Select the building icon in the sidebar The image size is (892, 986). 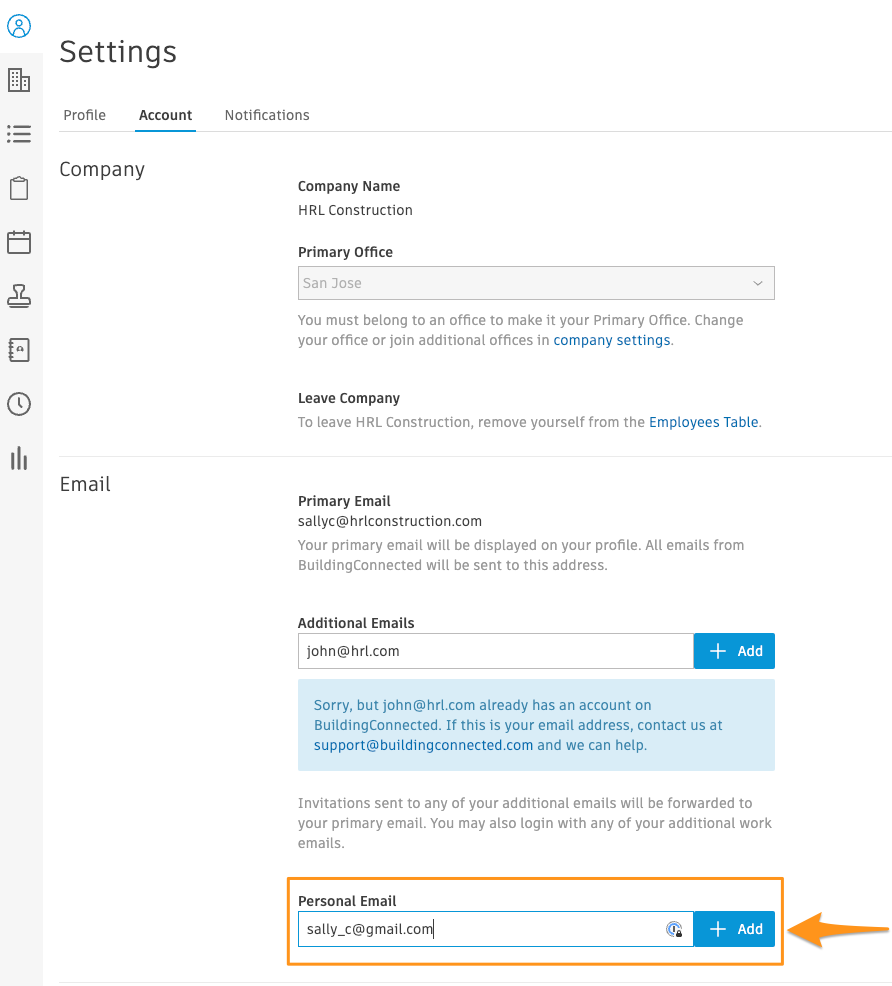click(19, 80)
